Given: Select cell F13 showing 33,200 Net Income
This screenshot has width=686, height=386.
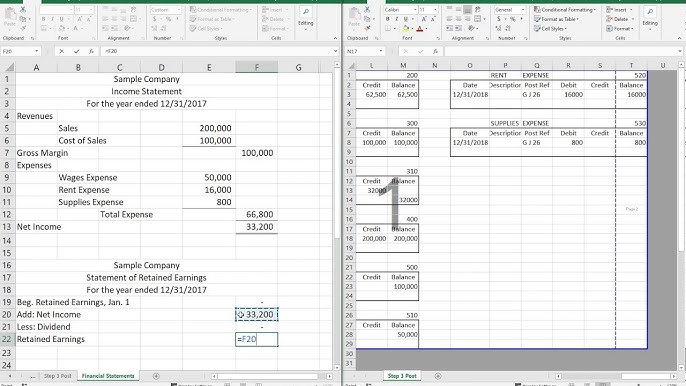Looking at the screenshot, I should point(256,227).
